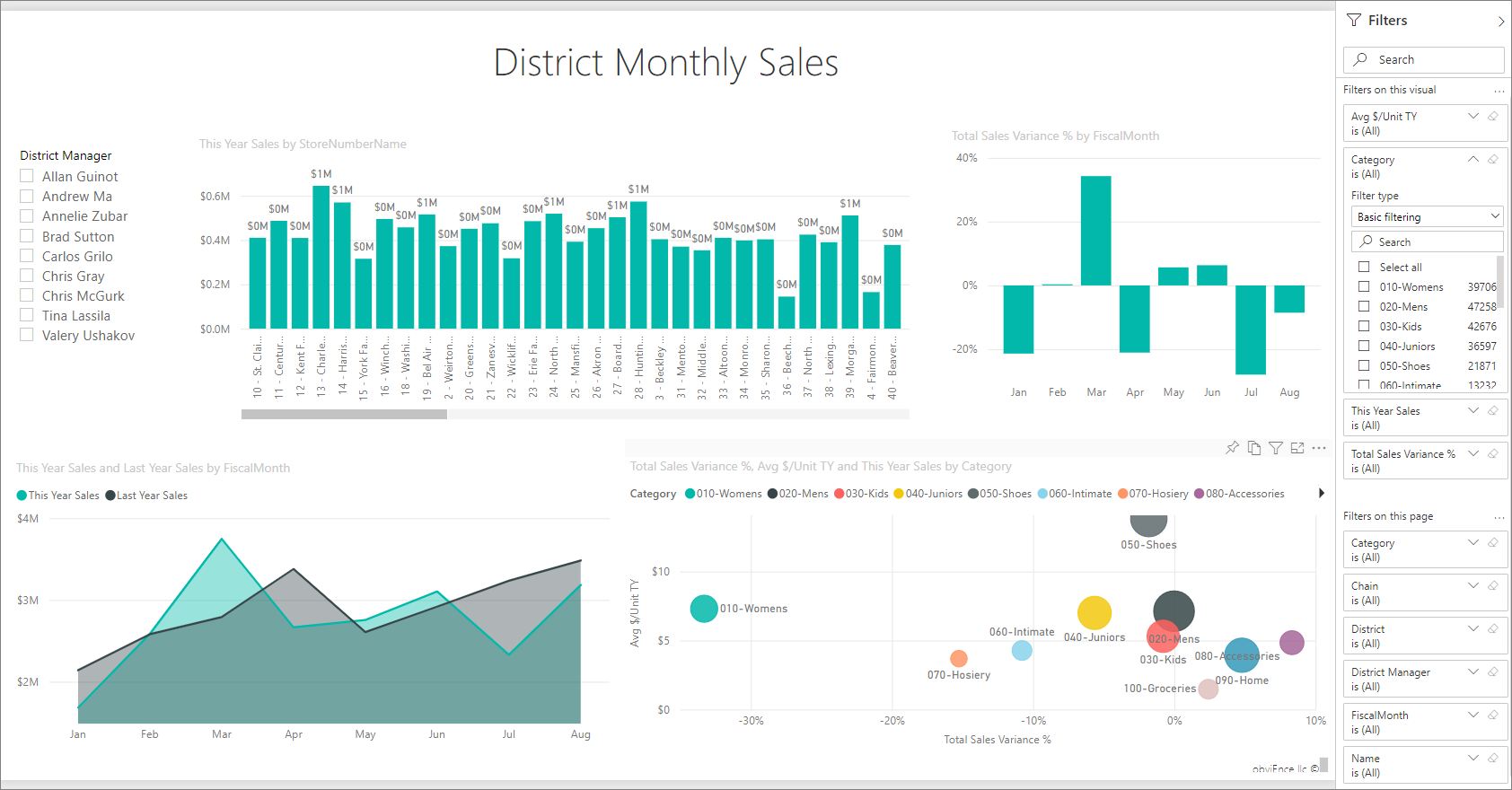Pin the category scatter visual
Viewport: 1512px width, 790px height.
(1232, 448)
